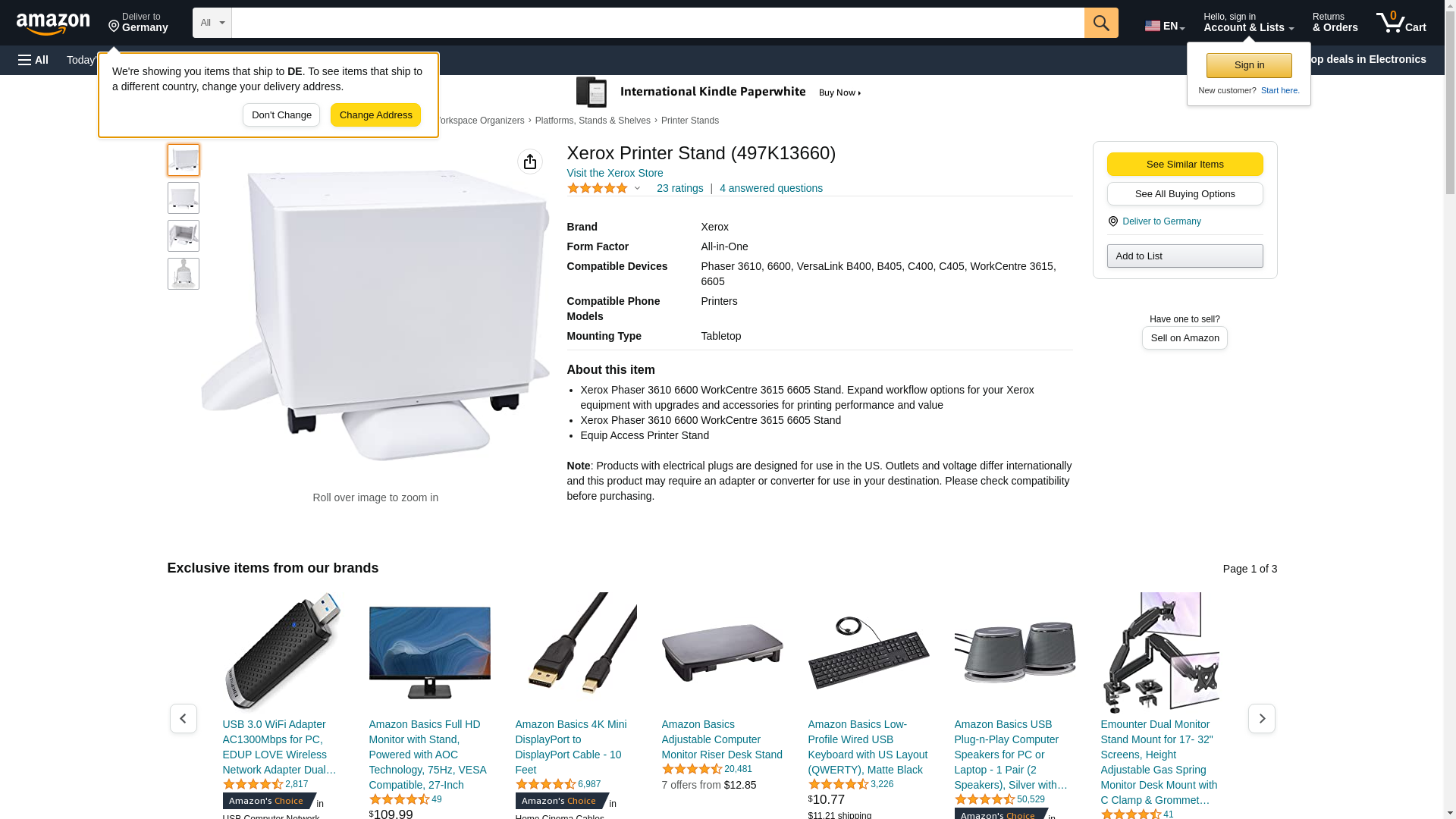Open Returns & Orders
The height and width of the screenshot is (819, 1456).
[1335, 23]
